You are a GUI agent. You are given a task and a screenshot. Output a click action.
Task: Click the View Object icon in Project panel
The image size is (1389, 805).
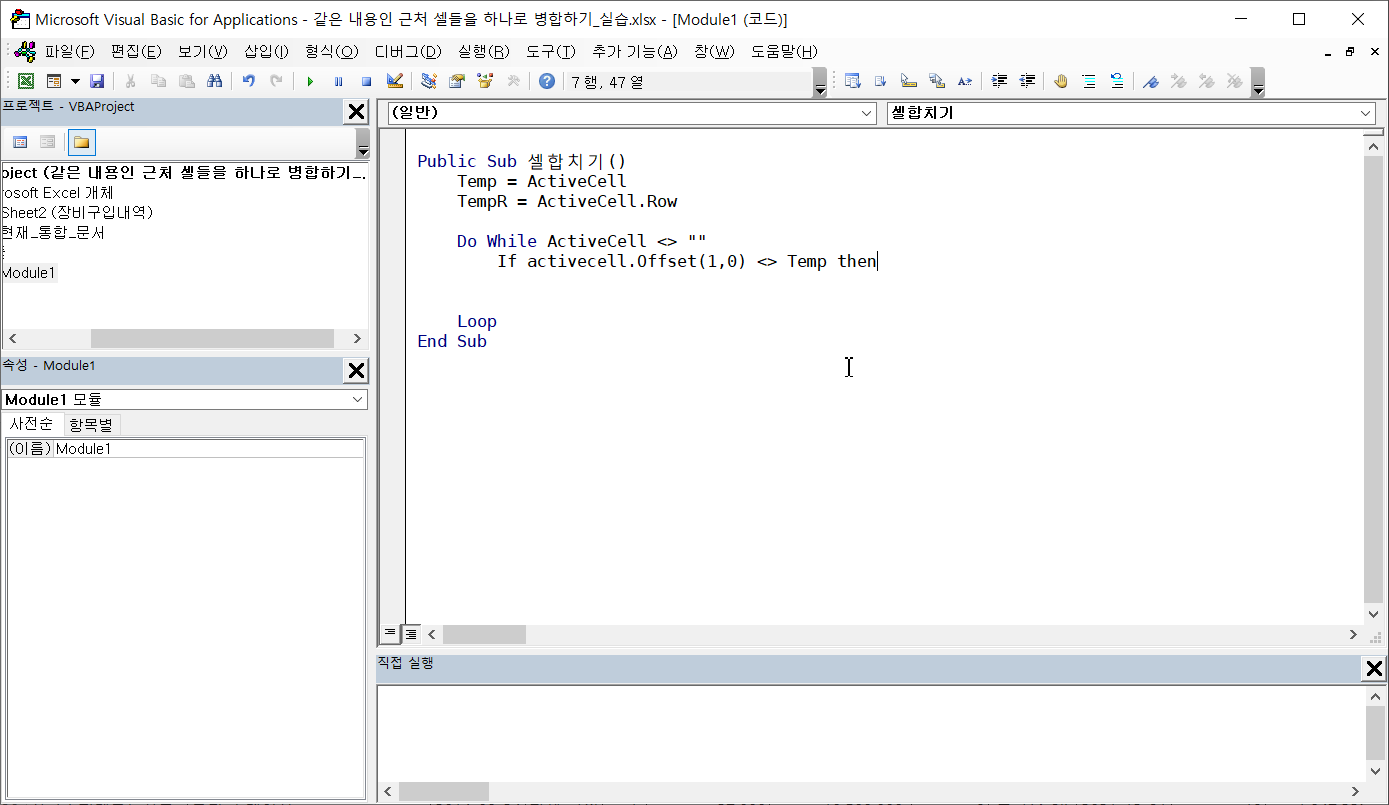47,142
